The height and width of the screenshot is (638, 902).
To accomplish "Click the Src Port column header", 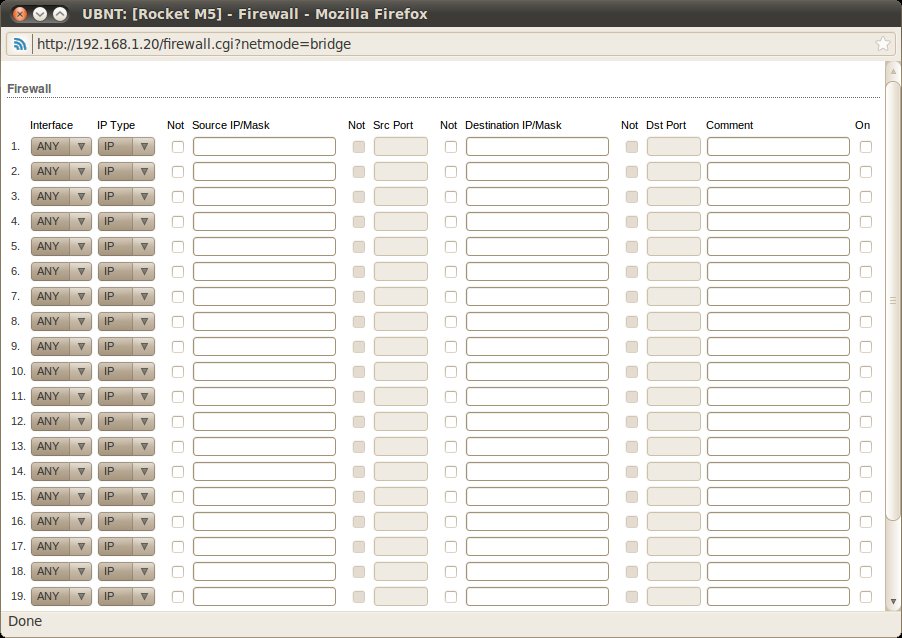I will (x=393, y=125).
